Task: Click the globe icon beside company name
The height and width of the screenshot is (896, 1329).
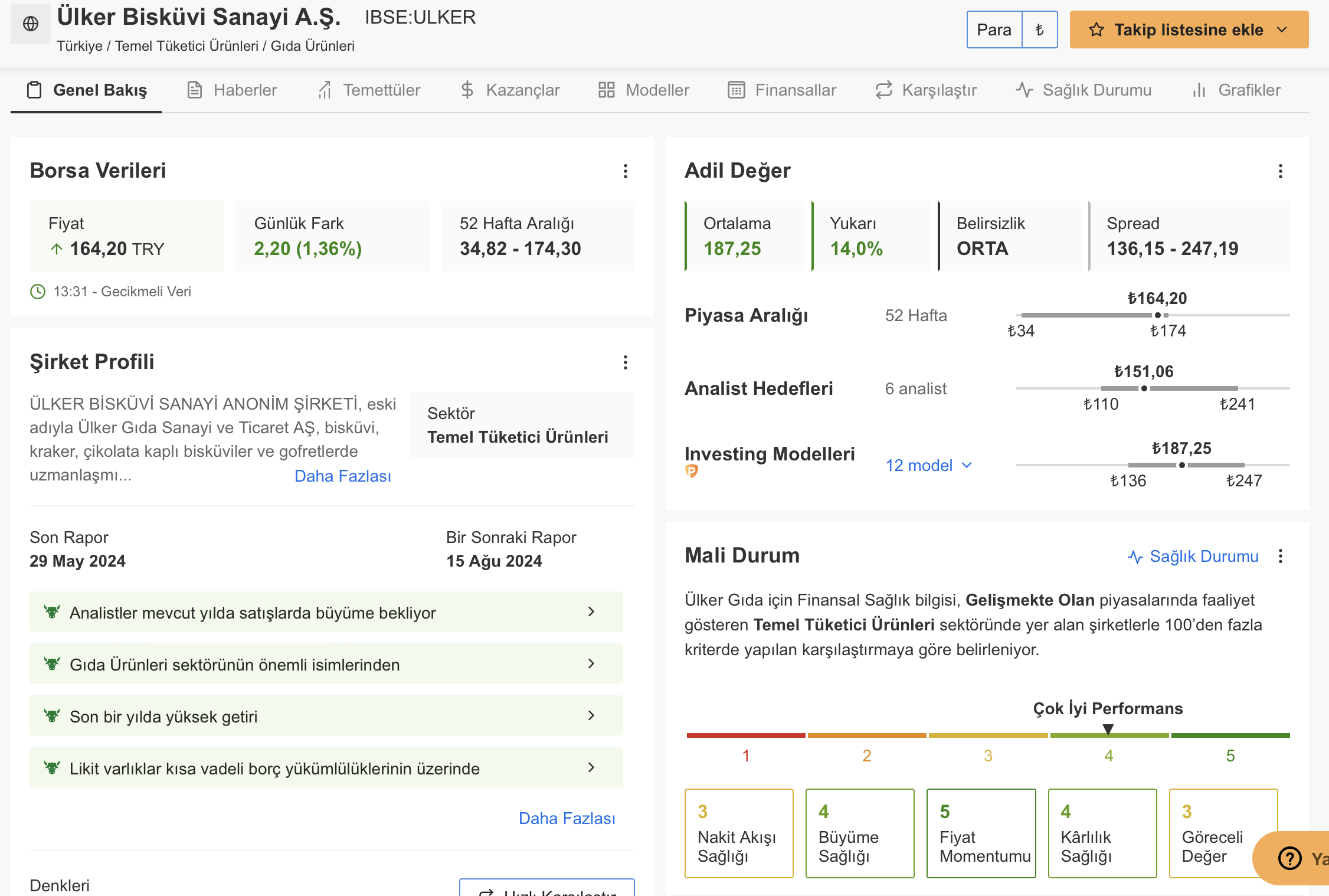Action: pyautogui.click(x=31, y=24)
